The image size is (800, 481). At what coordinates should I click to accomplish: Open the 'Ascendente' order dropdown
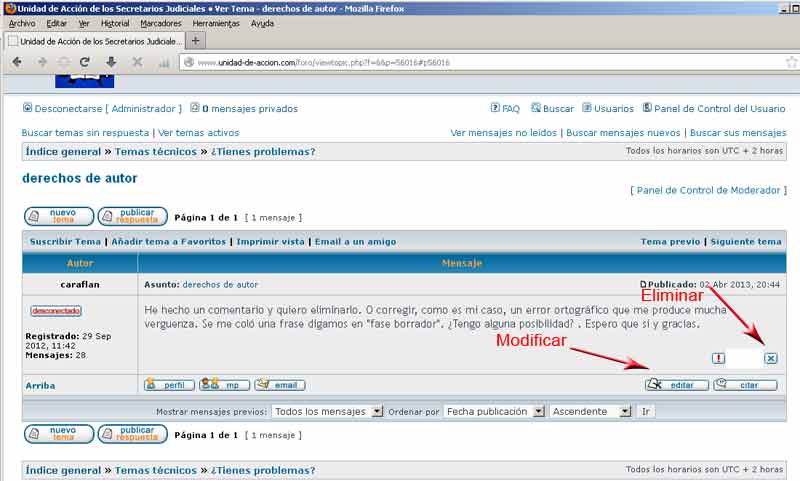point(592,411)
